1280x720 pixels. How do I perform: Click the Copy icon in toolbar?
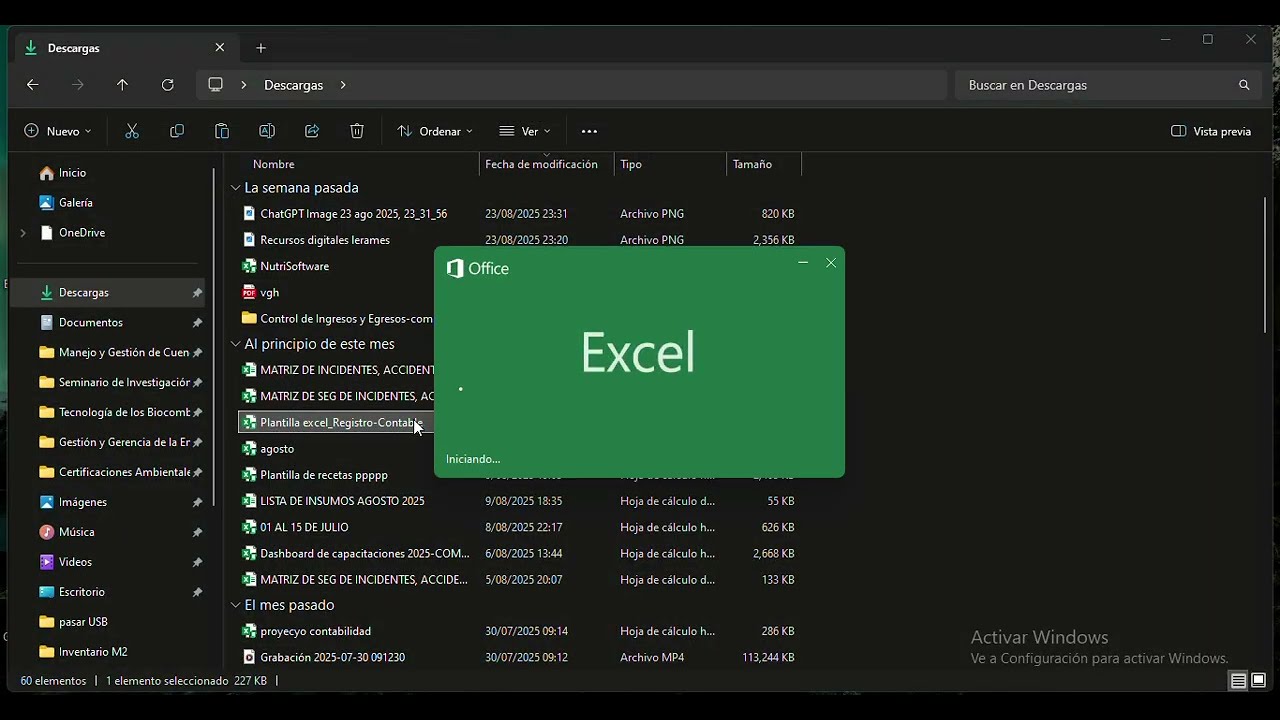click(177, 131)
